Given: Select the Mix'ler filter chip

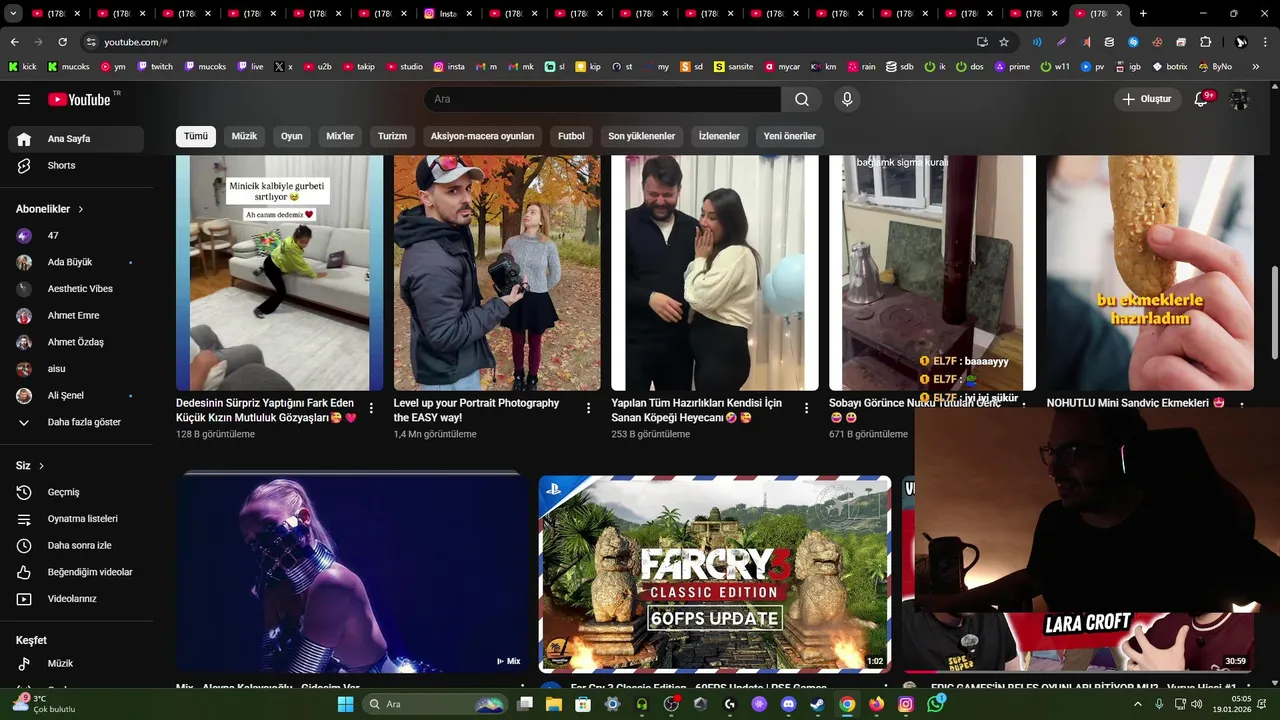Looking at the screenshot, I should point(340,136).
